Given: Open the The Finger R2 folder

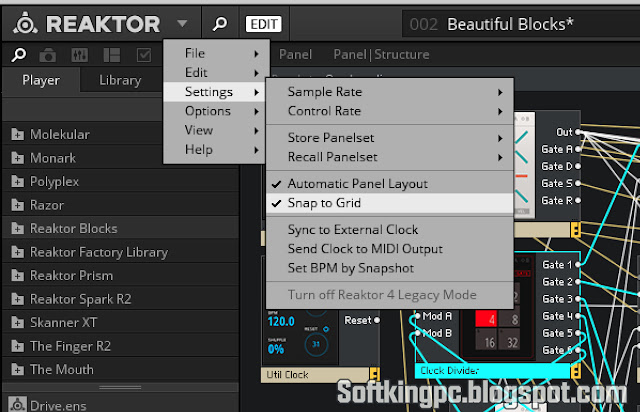Looking at the screenshot, I should click(120, 346).
